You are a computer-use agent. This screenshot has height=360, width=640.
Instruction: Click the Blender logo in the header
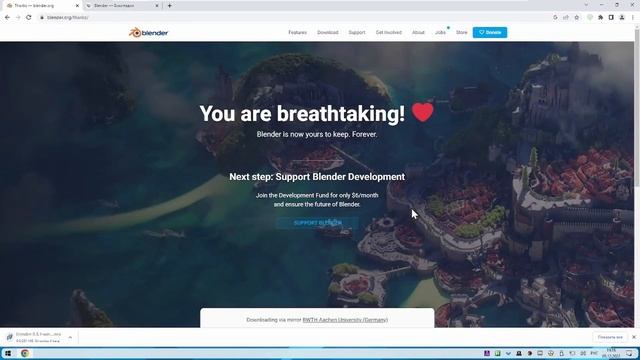pyautogui.click(x=149, y=33)
